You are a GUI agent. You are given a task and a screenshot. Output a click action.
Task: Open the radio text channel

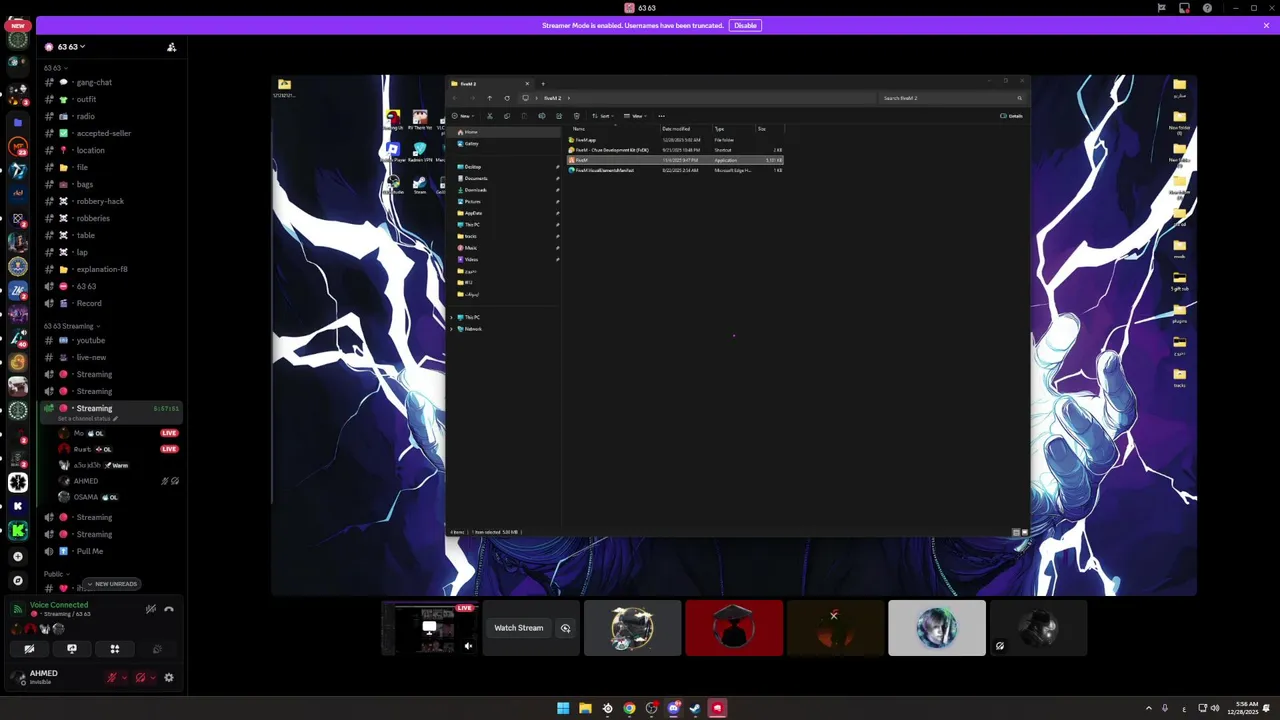[111, 116]
